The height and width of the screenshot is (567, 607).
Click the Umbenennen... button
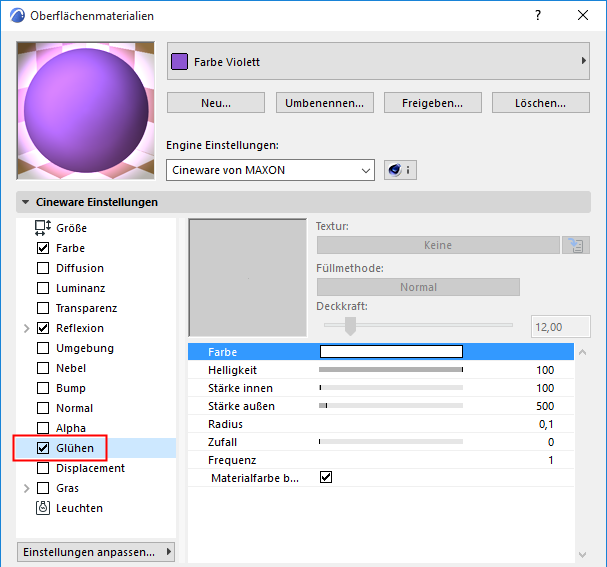[324, 103]
